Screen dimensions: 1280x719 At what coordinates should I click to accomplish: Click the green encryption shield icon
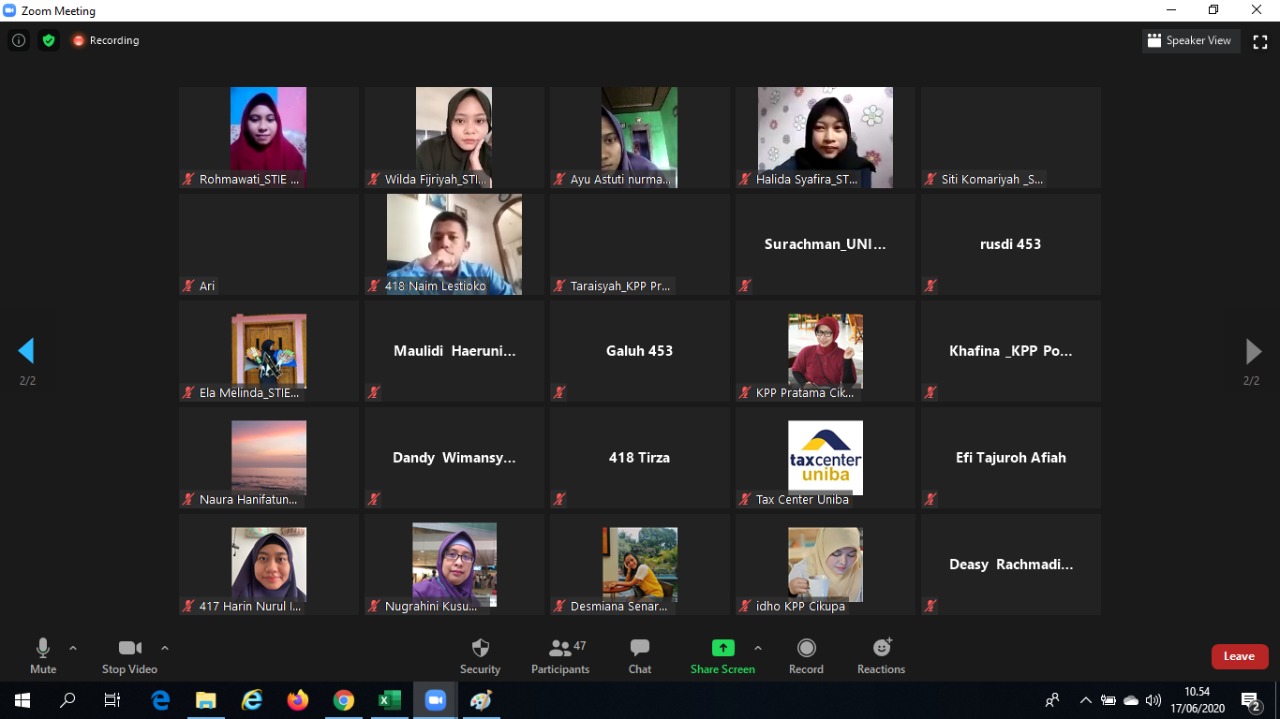coord(48,41)
